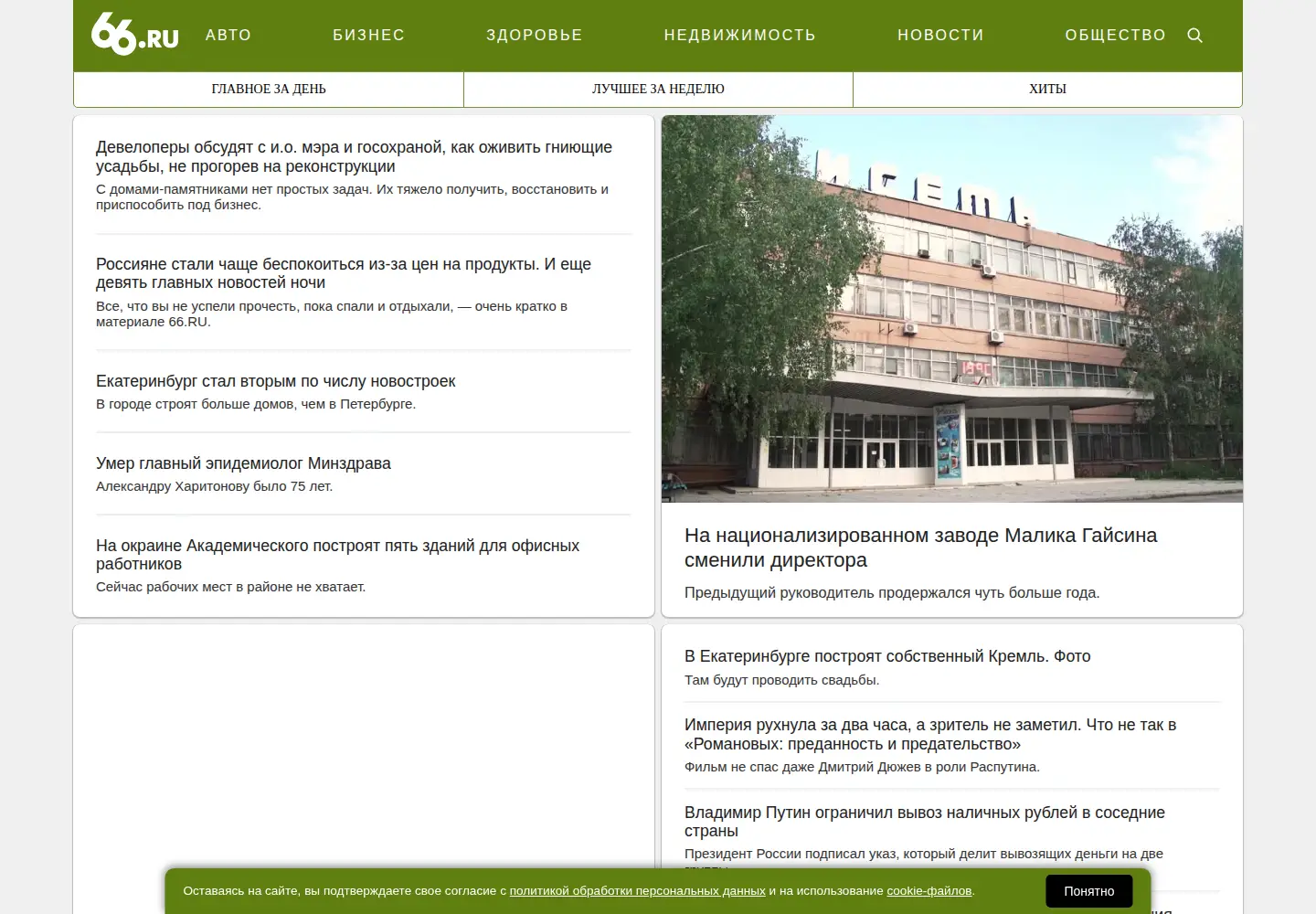Open the search magnifier icon

click(x=1194, y=36)
